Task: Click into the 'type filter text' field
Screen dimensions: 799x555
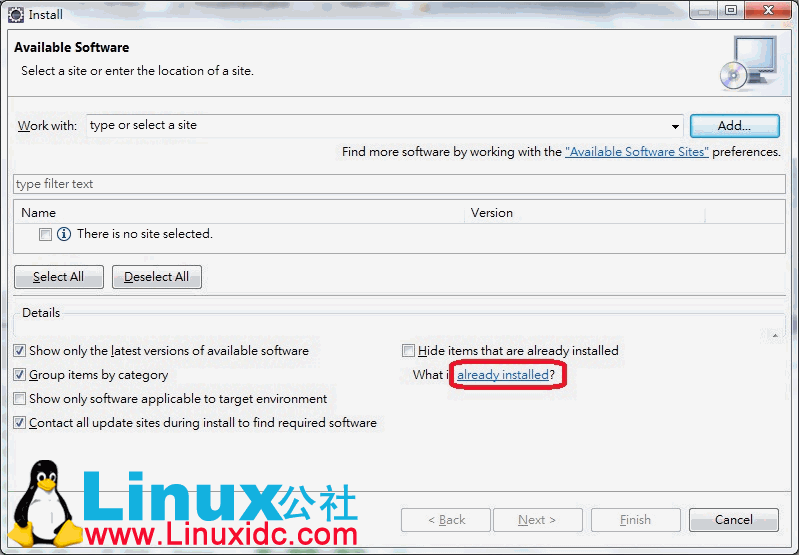Action: pos(399,184)
